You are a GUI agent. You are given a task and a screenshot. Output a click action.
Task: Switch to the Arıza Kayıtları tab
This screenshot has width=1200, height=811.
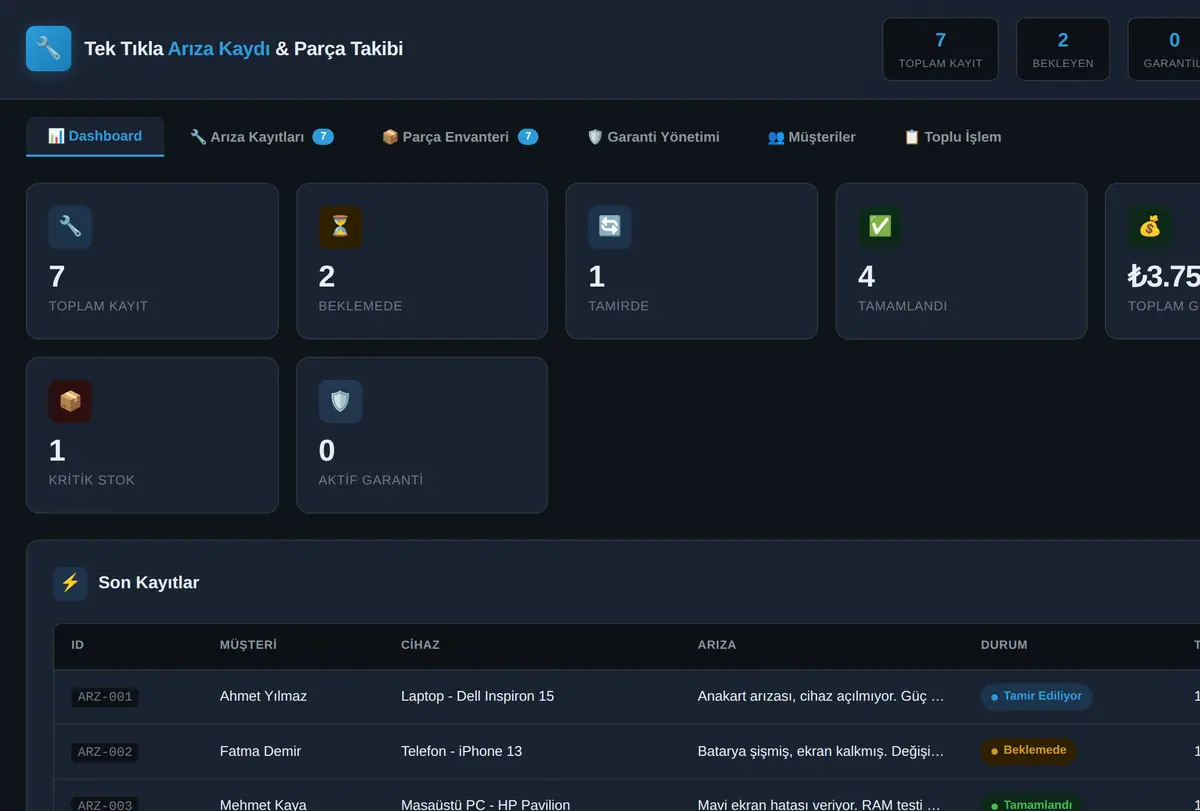tap(262, 137)
